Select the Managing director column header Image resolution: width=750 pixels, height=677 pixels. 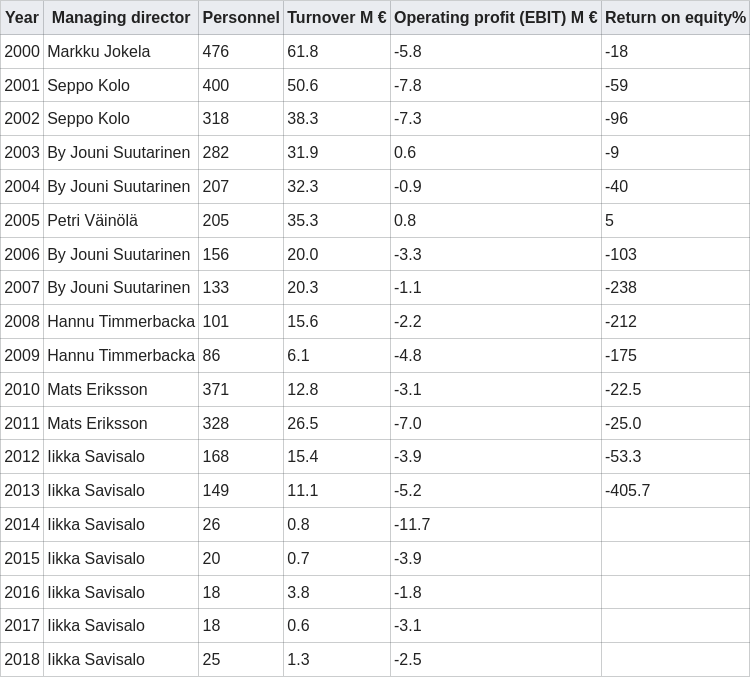coord(121,18)
